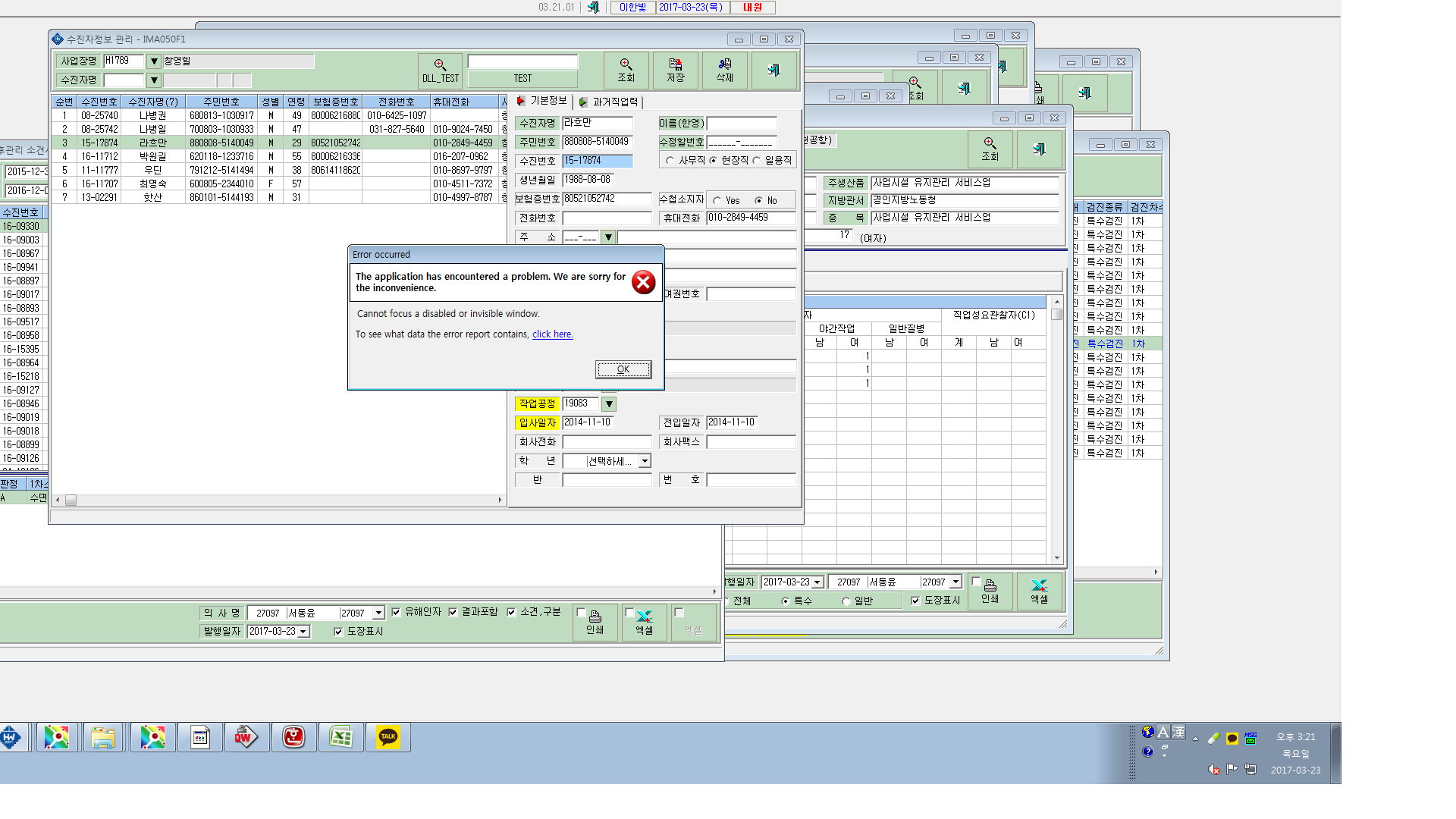Screen dimensions: 1456x819
Task: Expand the 사업장명 dropdown arrow
Action: 154,61
